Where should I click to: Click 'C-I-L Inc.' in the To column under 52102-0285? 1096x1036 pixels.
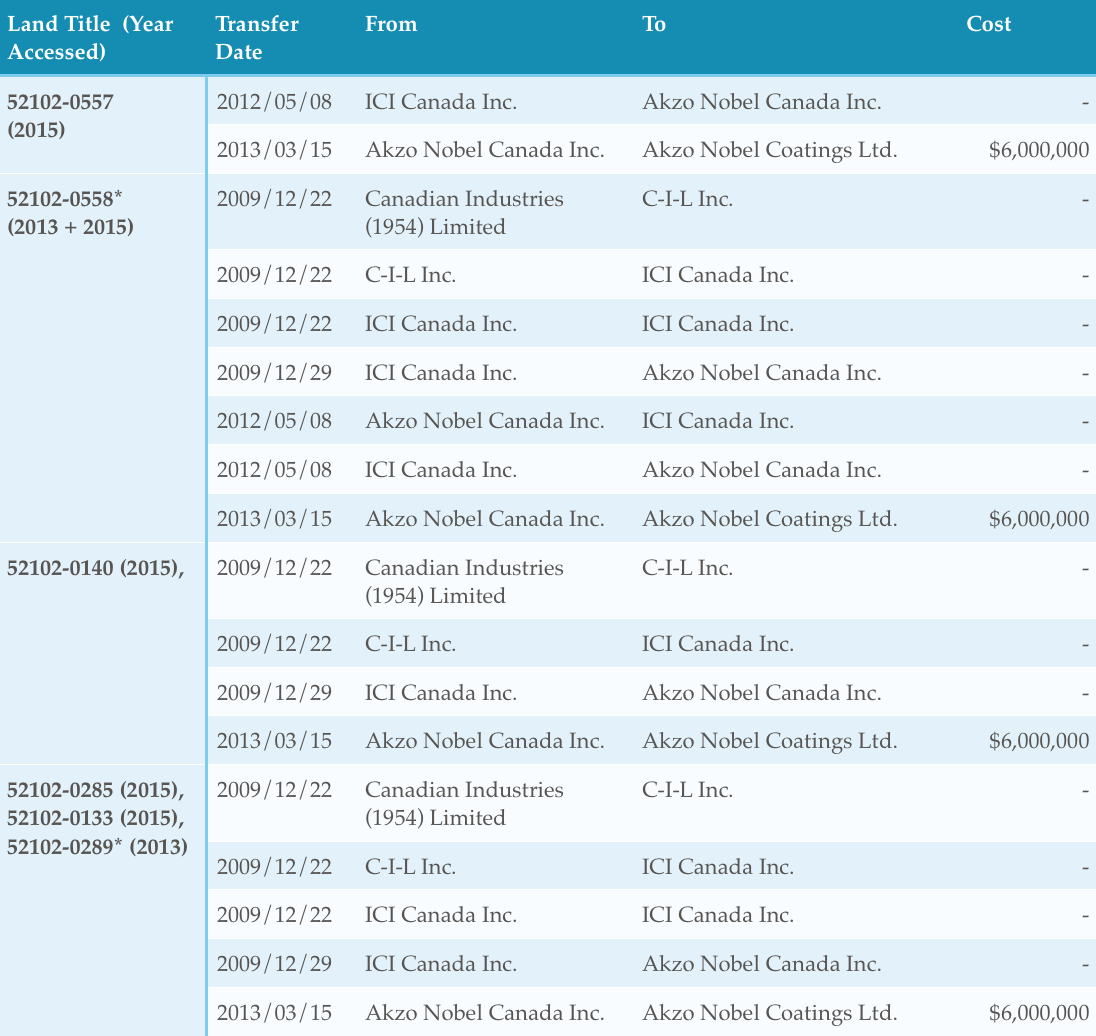tap(687, 791)
